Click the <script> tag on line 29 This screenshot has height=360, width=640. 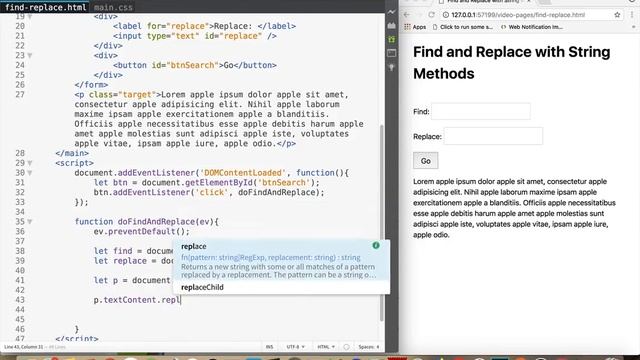click(74, 163)
